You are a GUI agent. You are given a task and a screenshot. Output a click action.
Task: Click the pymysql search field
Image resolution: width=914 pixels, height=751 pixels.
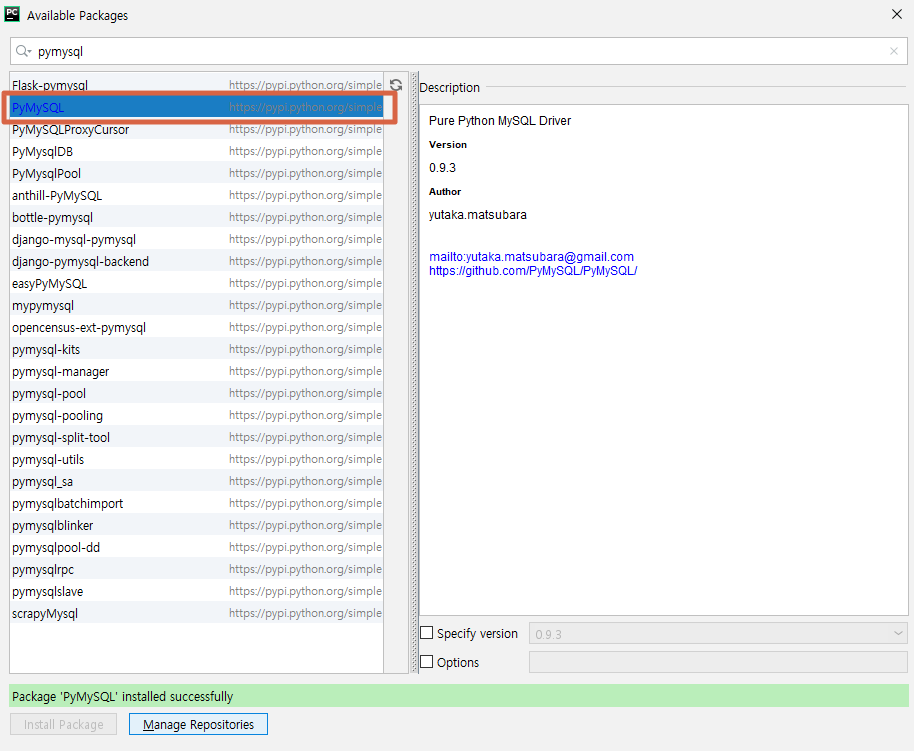(458, 51)
